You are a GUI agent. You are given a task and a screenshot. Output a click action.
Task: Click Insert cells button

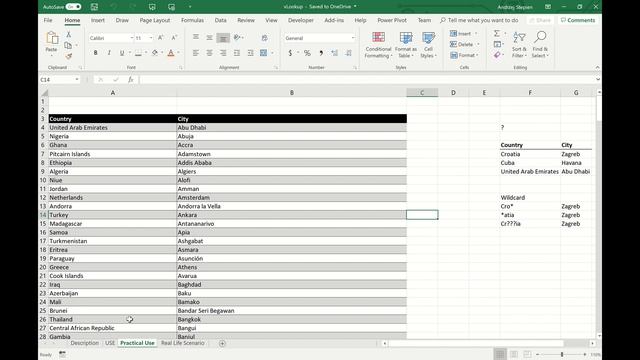coord(464,33)
